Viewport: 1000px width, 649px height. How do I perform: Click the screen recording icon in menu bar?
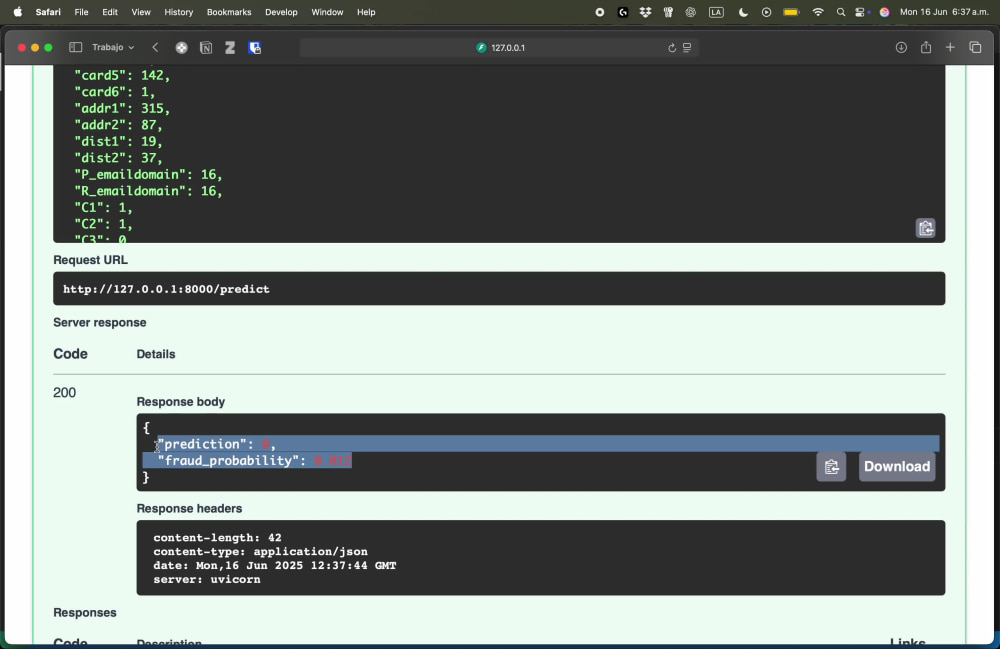pyautogui.click(x=599, y=12)
